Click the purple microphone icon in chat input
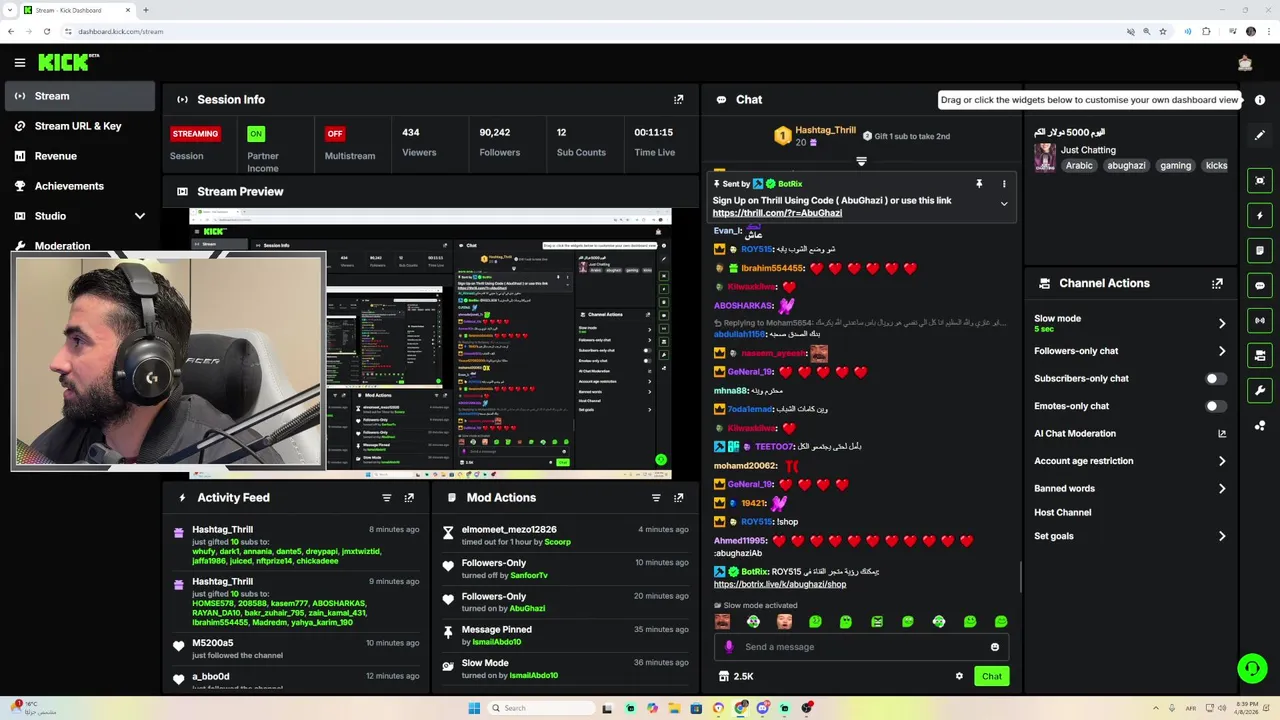 tap(729, 647)
